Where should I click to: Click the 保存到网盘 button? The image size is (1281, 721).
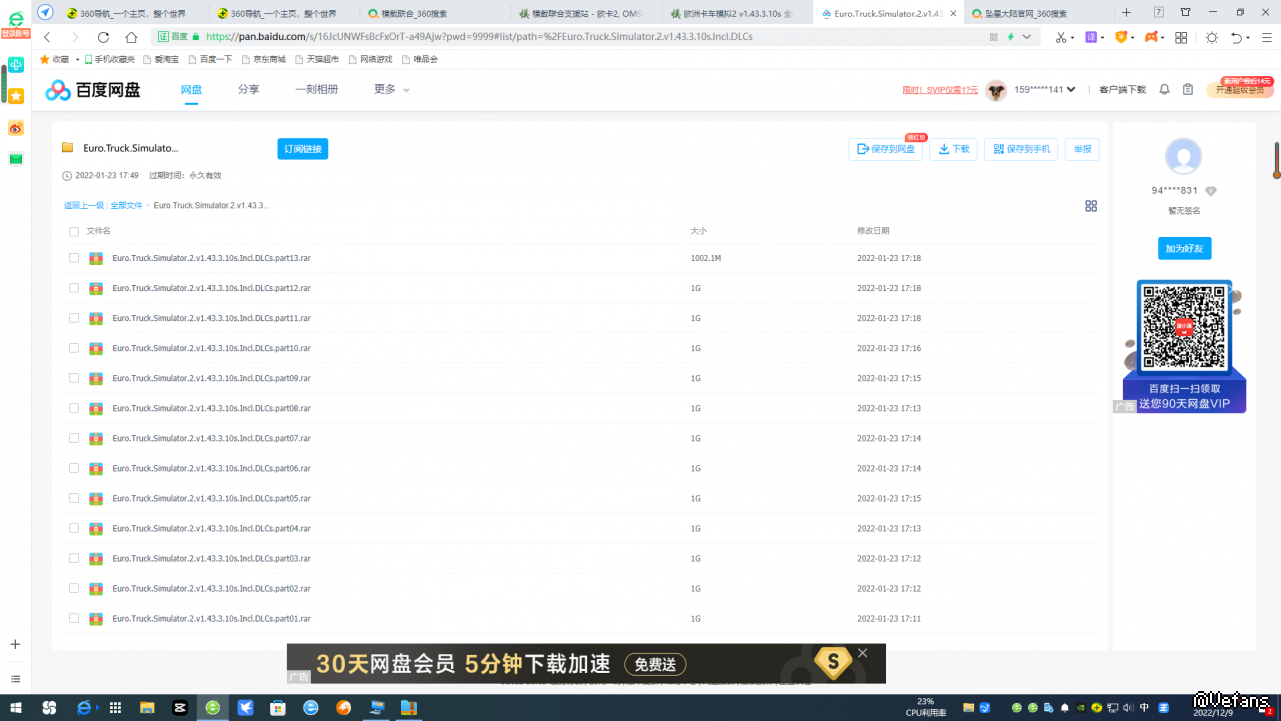(886, 149)
